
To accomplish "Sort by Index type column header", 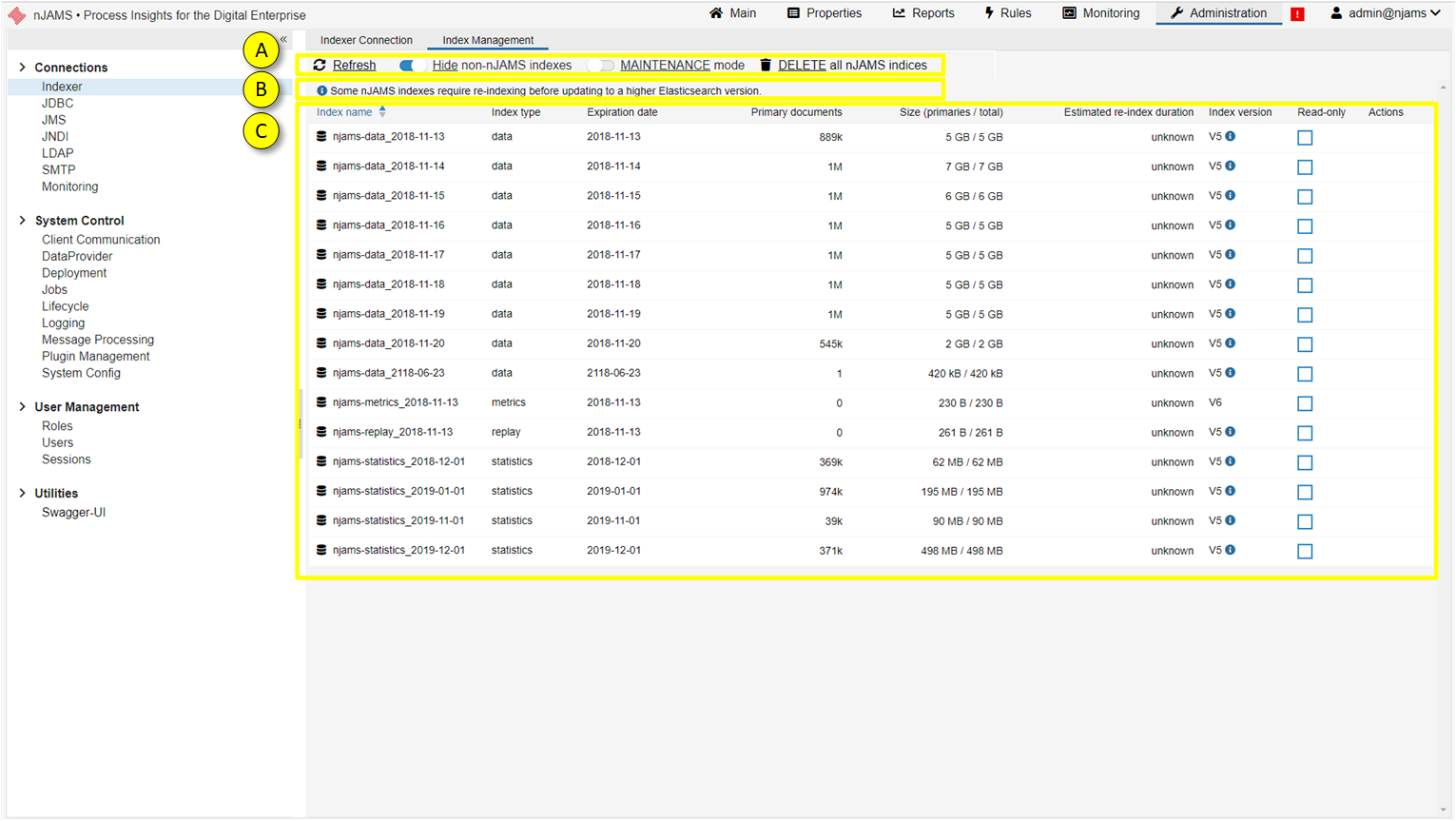I will (515, 112).
